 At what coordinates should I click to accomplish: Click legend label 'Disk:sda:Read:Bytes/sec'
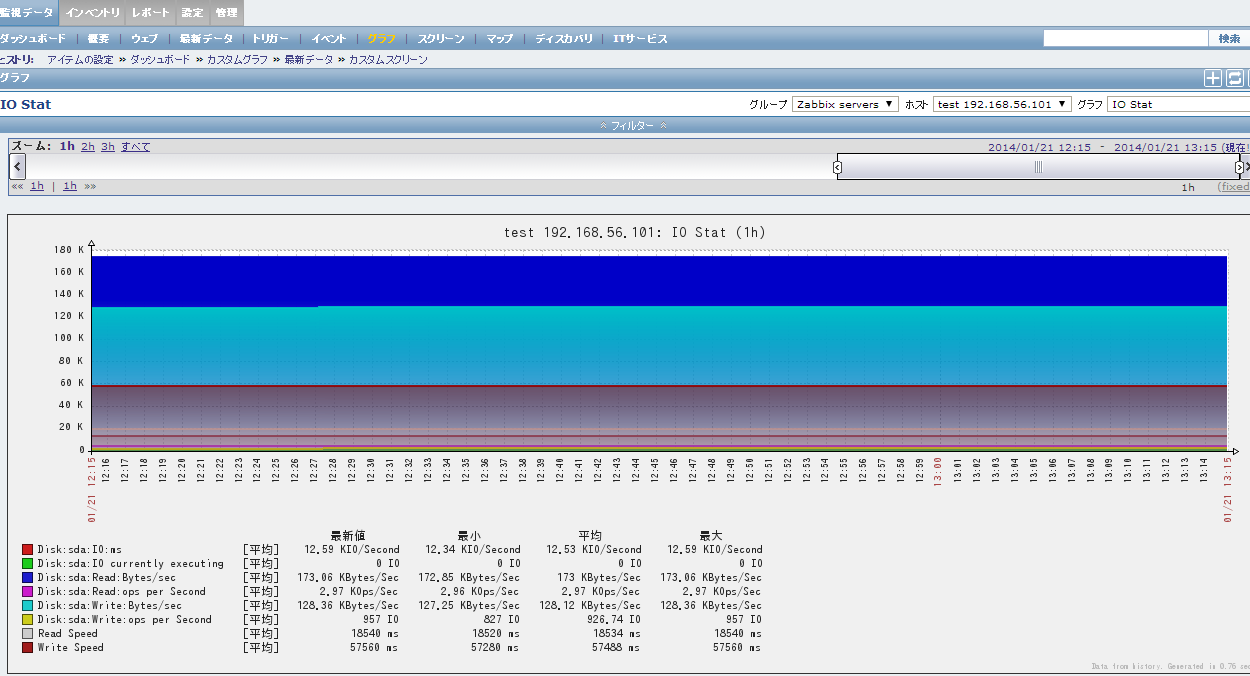107,578
